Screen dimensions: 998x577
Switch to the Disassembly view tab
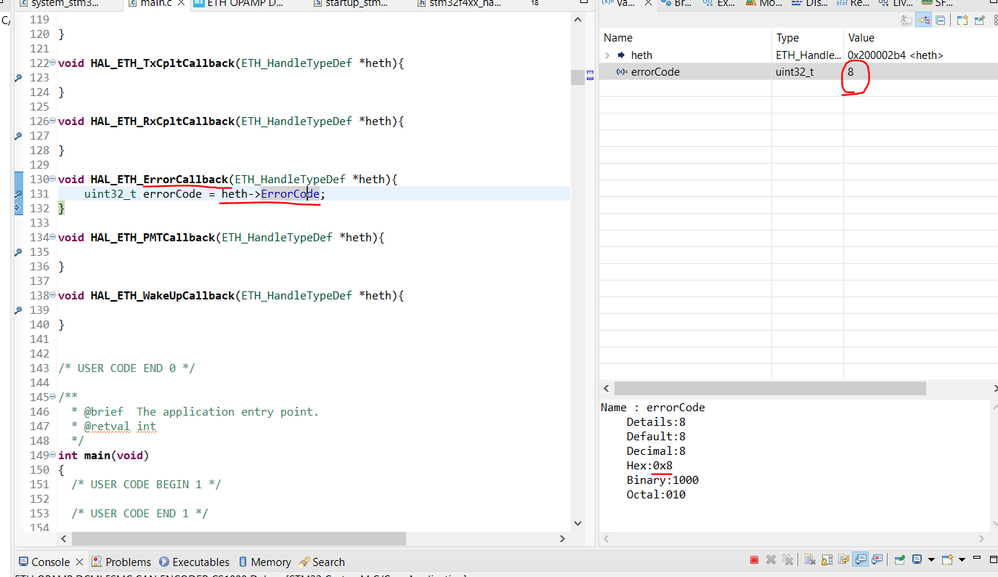810,4
